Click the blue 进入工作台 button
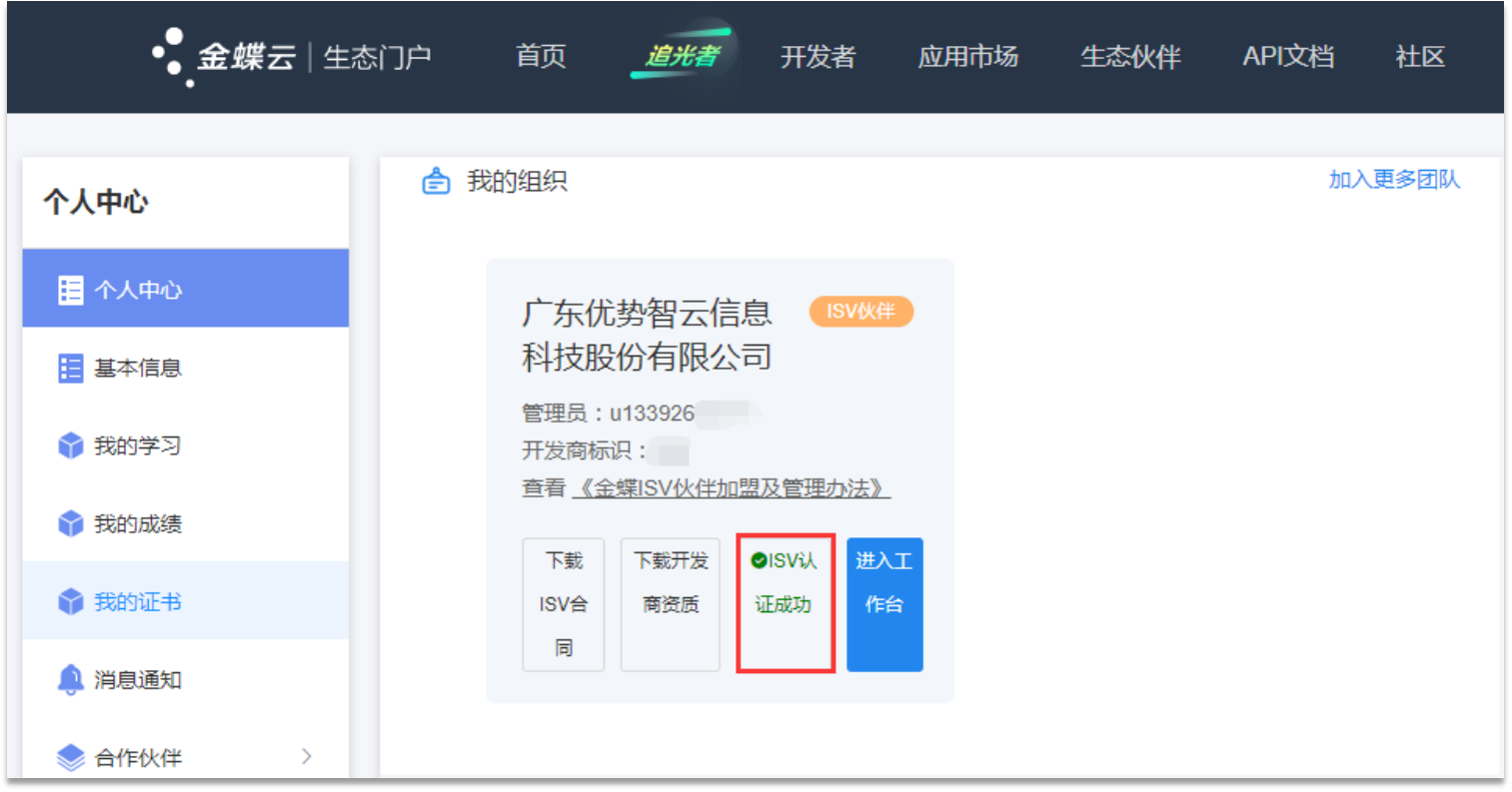The width and height of the screenshot is (1512, 792). 884,604
